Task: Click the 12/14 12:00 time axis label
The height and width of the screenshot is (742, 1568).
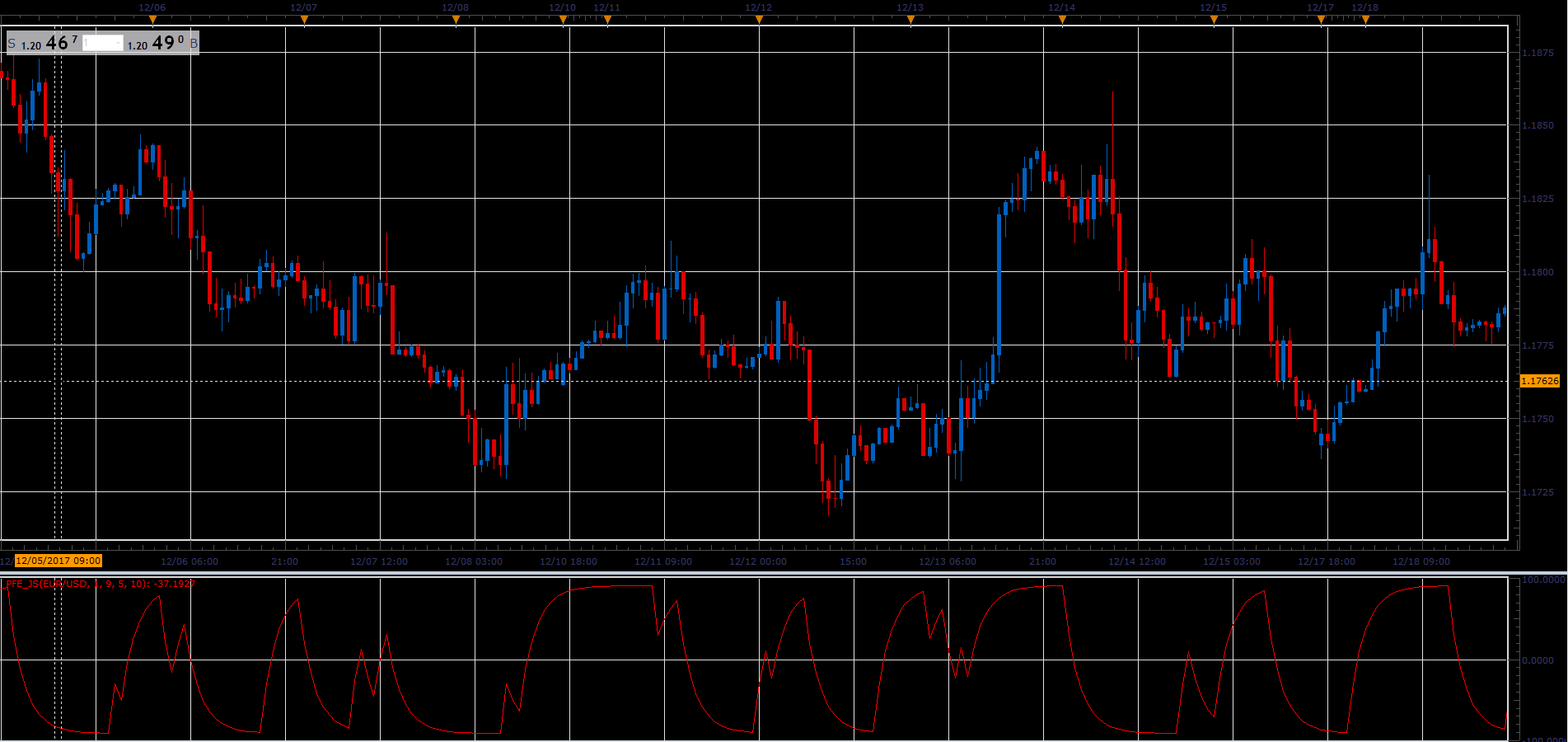Action: click(x=1137, y=561)
